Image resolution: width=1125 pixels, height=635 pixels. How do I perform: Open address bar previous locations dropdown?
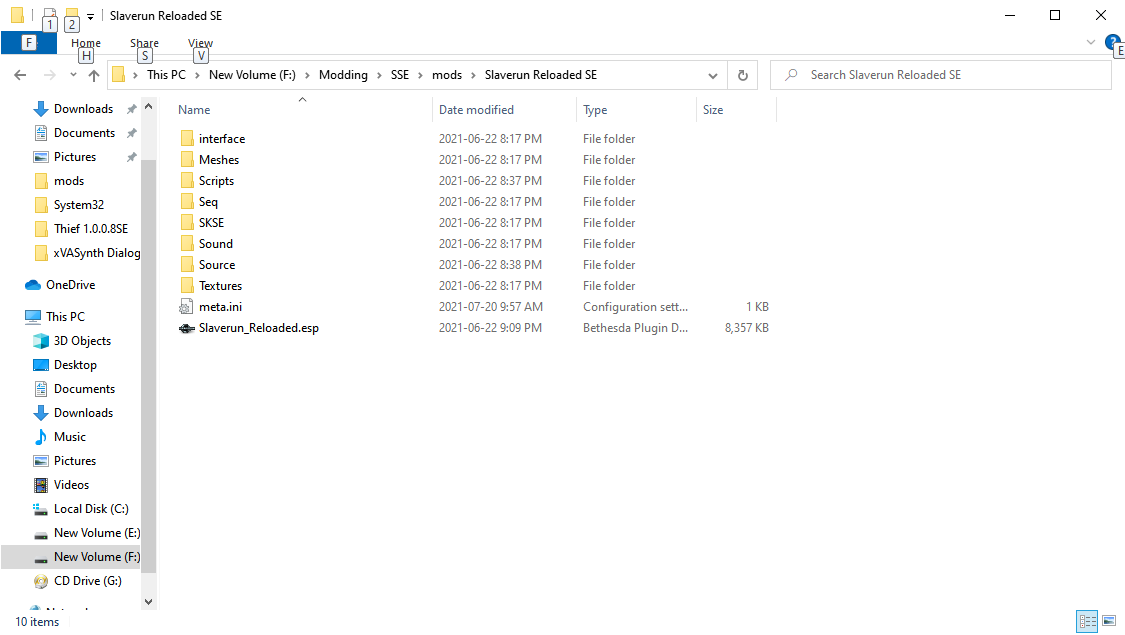tap(712, 75)
